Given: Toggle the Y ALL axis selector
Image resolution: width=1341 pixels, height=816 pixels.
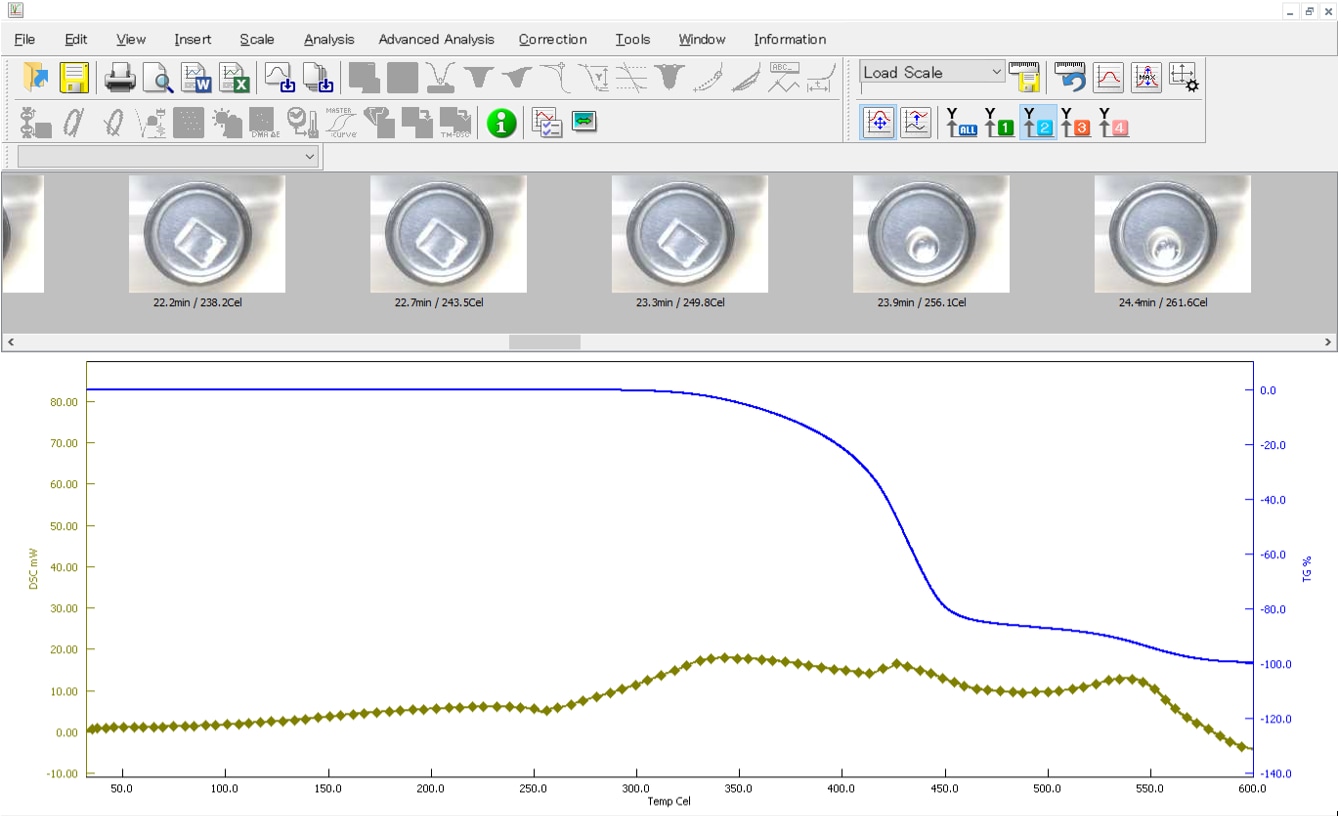Looking at the screenshot, I should pyautogui.click(x=961, y=122).
